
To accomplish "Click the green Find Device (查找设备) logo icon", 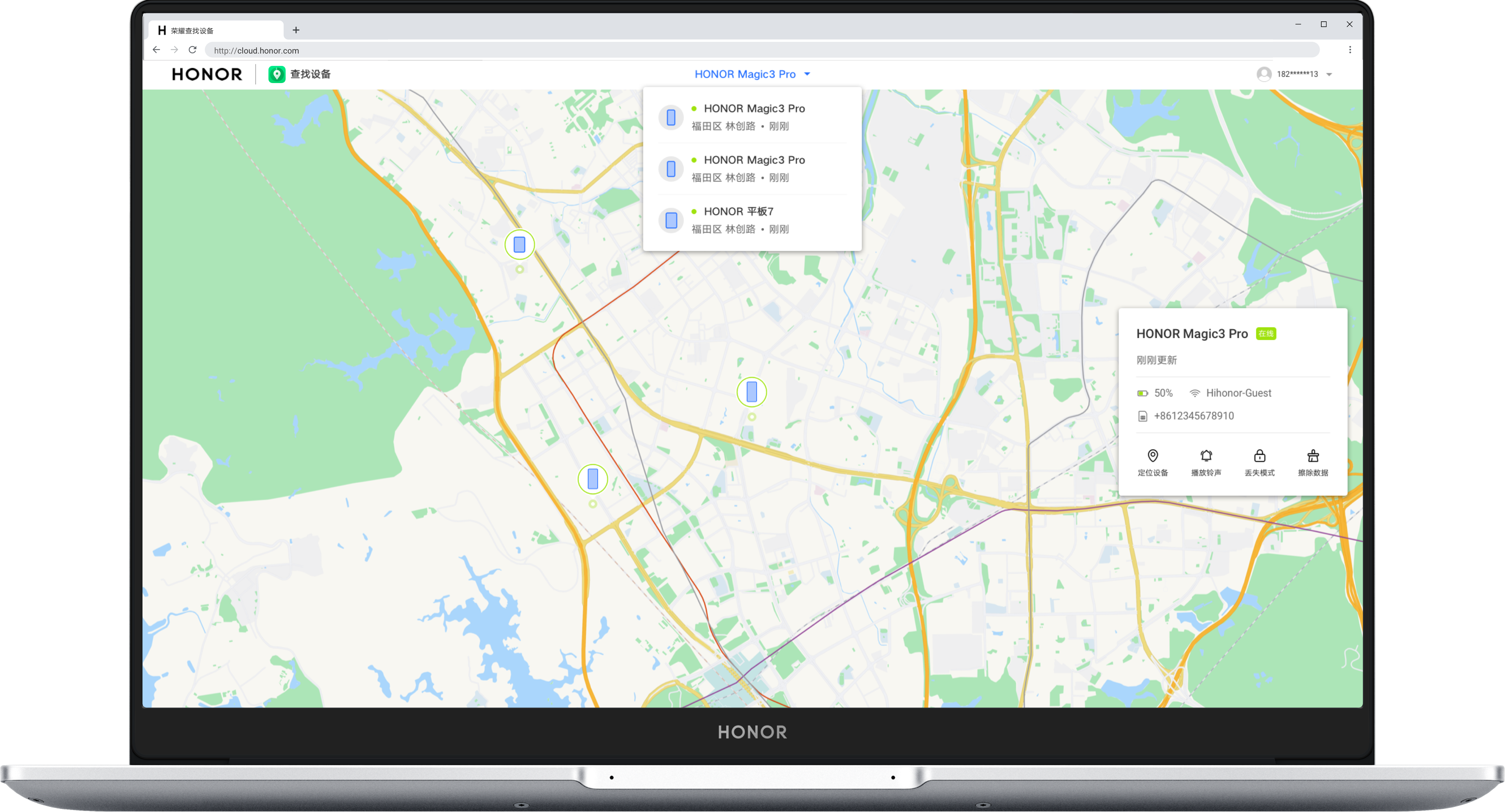I will (x=276, y=74).
